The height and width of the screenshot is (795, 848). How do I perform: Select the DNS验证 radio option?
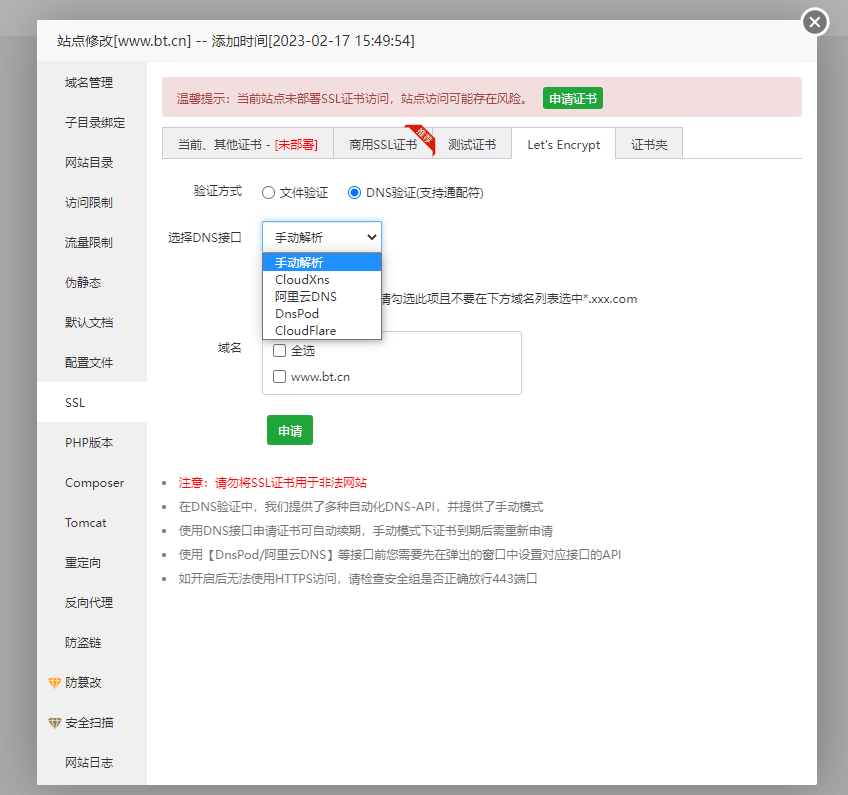(x=355, y=193)
